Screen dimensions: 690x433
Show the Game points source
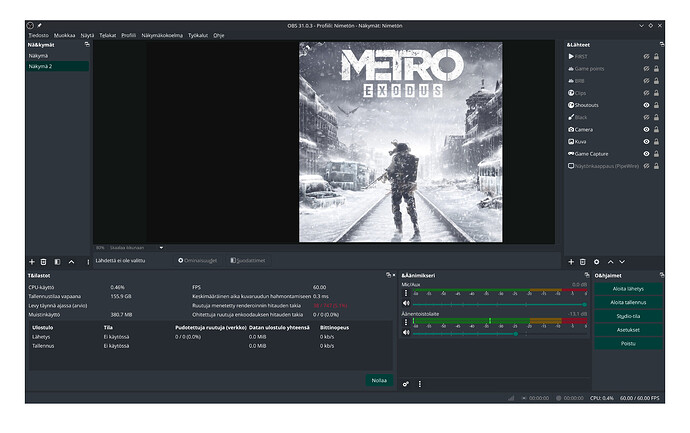coord(646,69)
